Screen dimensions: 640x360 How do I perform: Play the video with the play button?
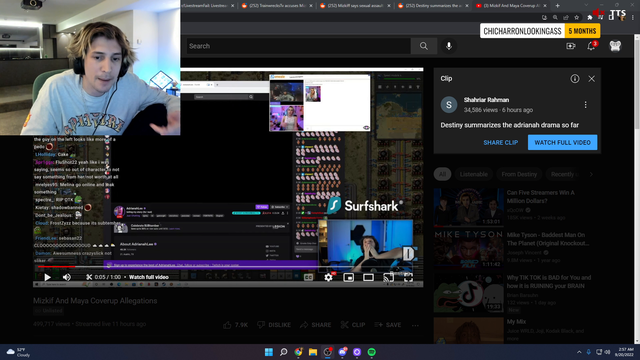47,277
